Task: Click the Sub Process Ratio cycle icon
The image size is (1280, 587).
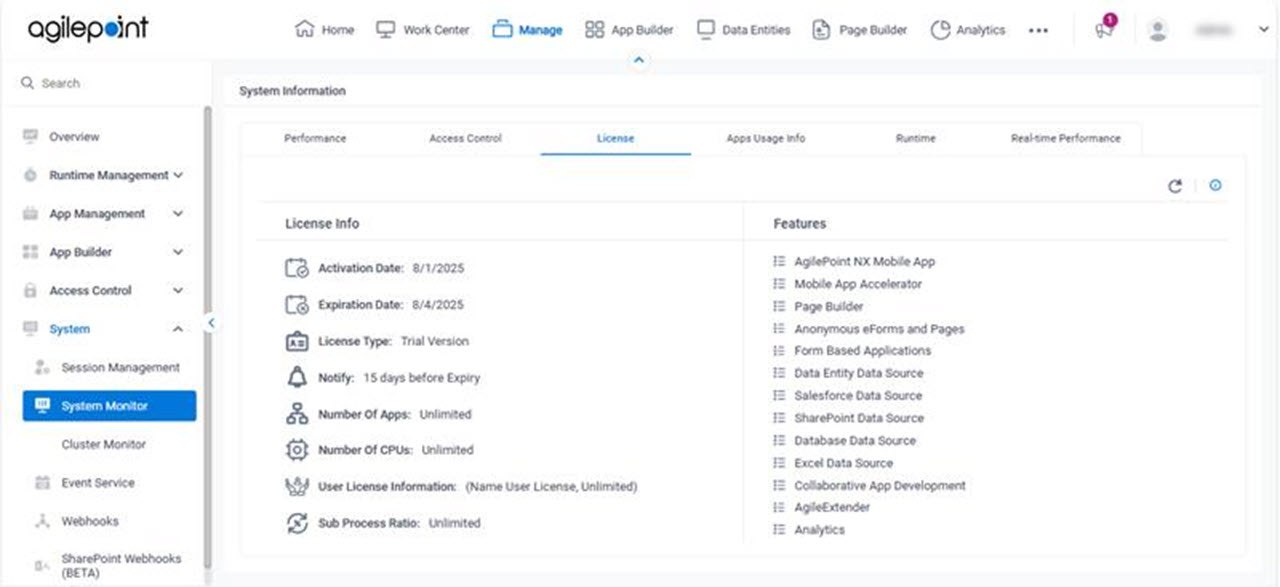Action: click(x=297, y=523)
